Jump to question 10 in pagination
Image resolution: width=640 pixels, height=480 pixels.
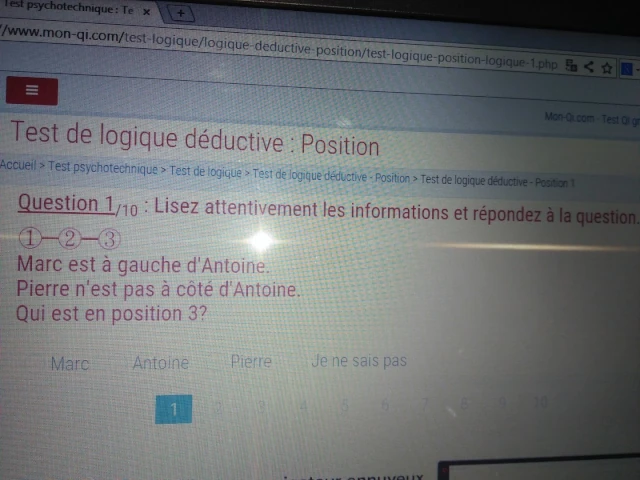pos(540,403)
